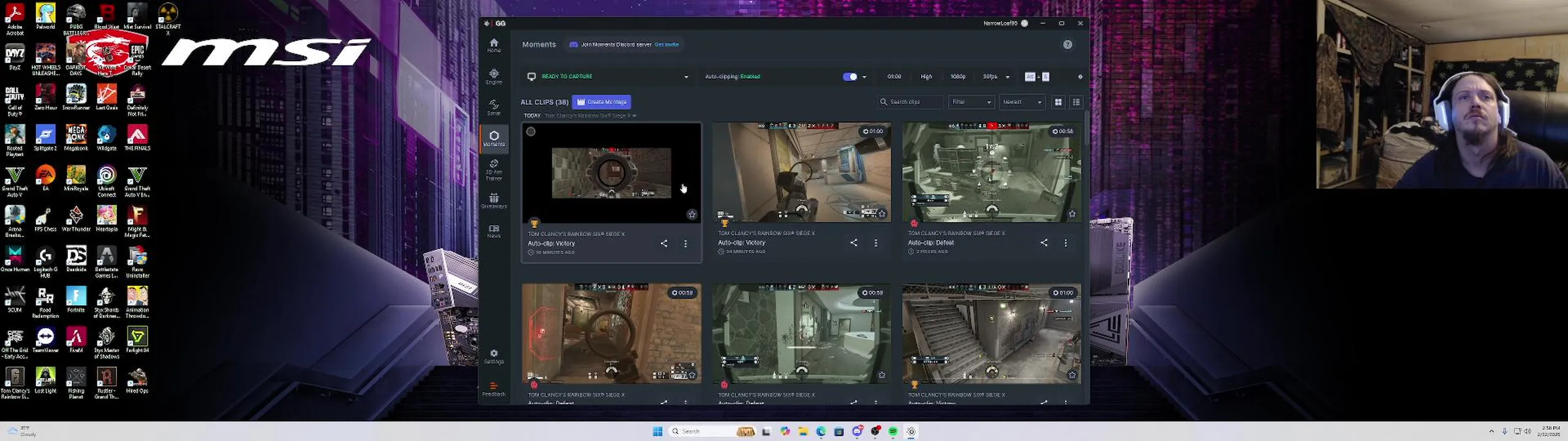Image resolution: width=1568 pixels, height=441 pixels.
Task: Collapse the Today Rainbow Six Siege X group
Action: click(635, 116)
